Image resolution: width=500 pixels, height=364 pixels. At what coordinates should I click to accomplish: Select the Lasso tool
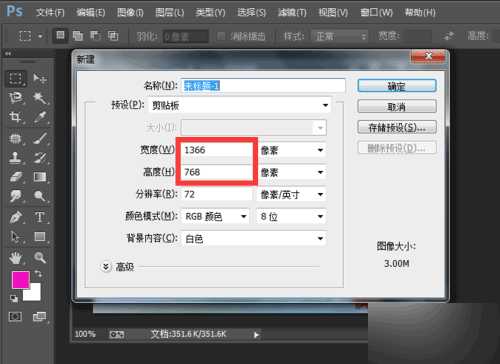coord(16,98)
